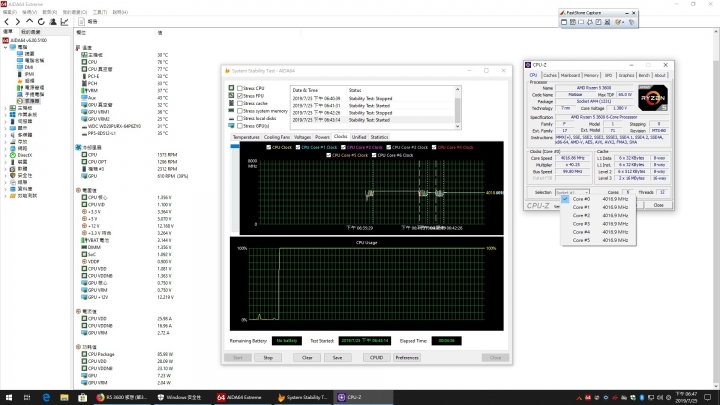Click FastStone capture rectangular region icon
Screen dimensions: 720x405
[x=581, y=22]
